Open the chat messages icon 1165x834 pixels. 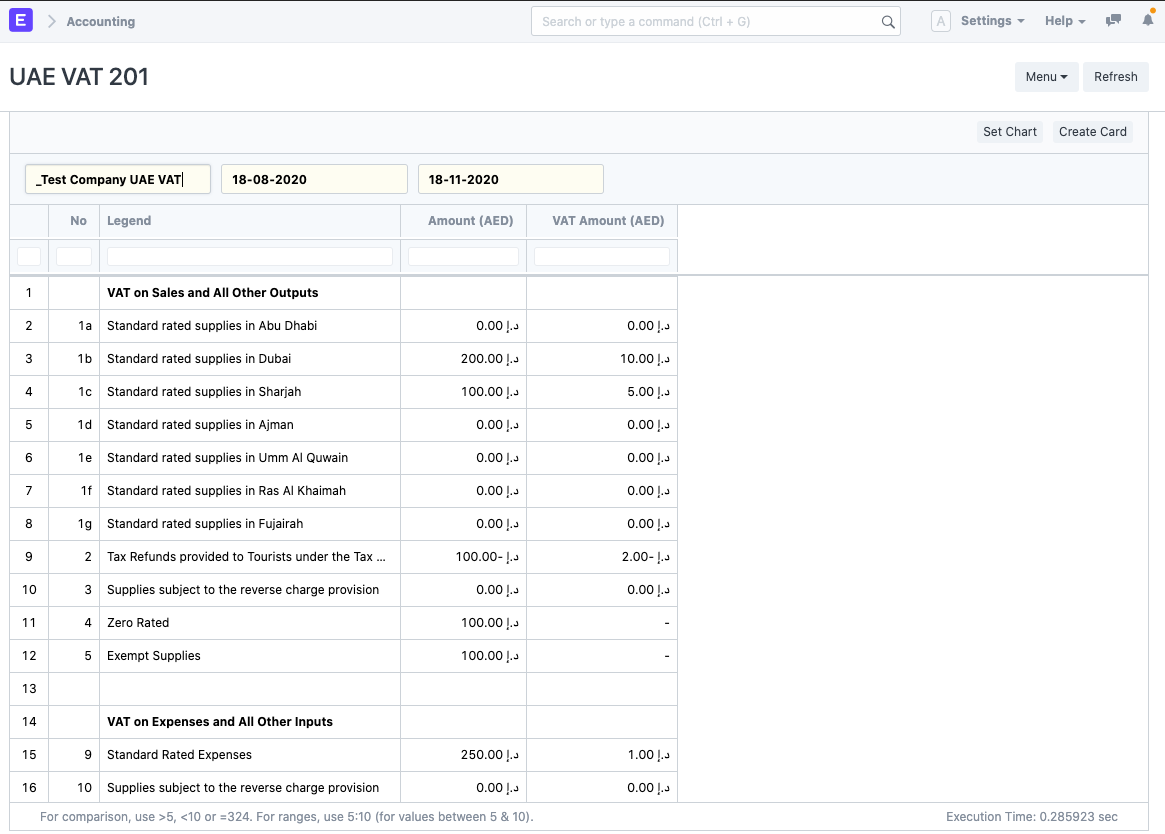point(1113,21)
